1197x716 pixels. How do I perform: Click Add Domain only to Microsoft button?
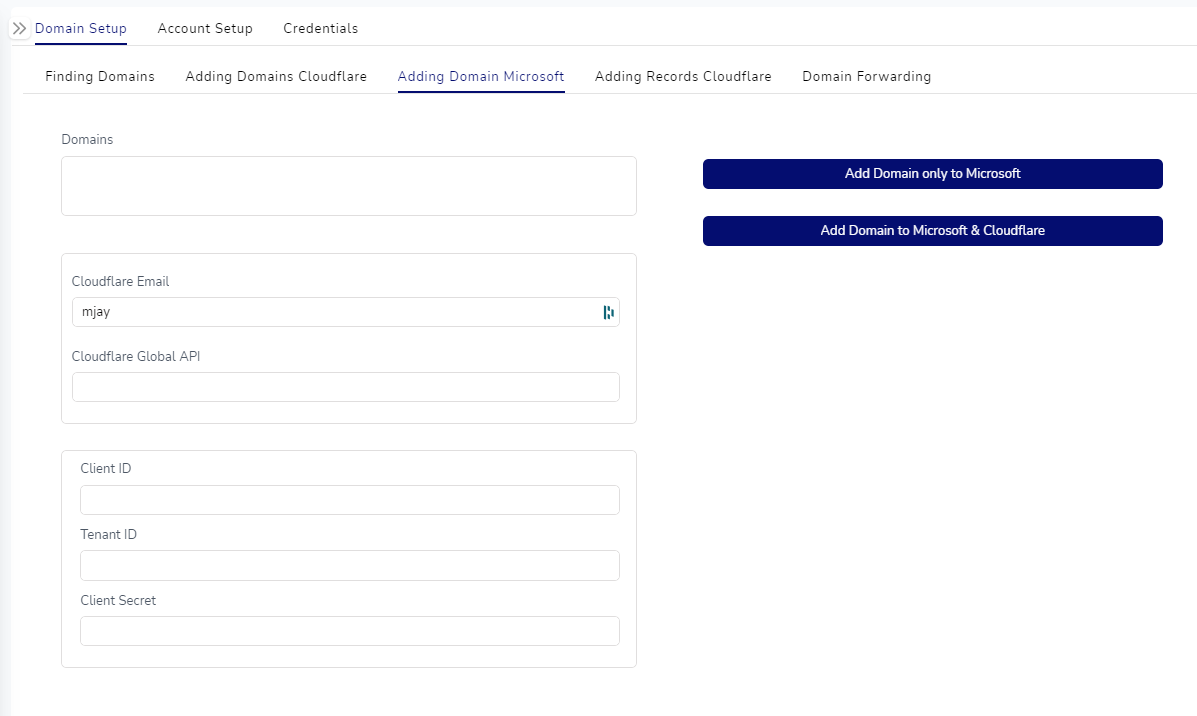coord(933,174)
